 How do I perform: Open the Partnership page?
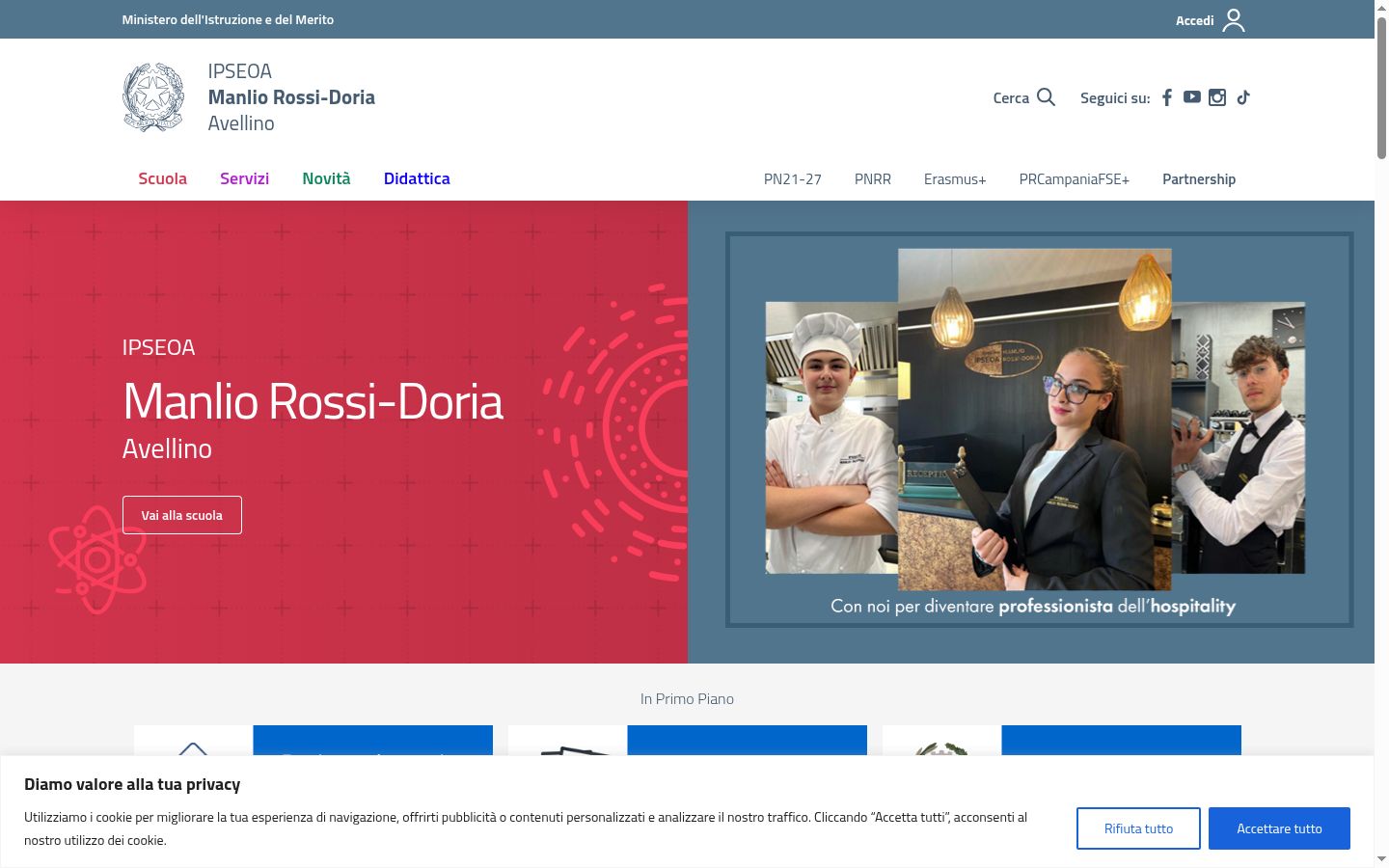(1199, 179)
